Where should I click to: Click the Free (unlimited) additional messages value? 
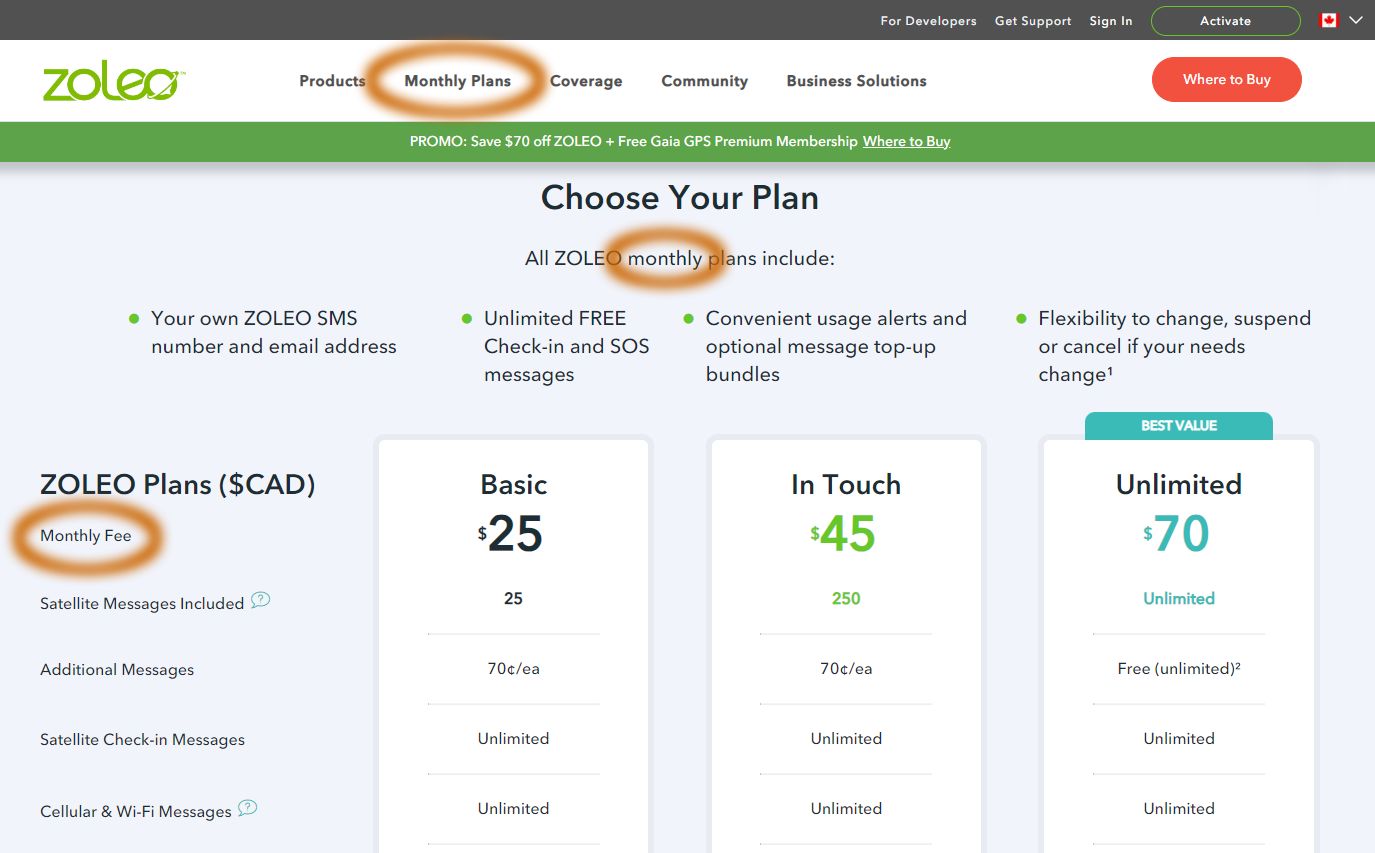[x=1179, y=669]
